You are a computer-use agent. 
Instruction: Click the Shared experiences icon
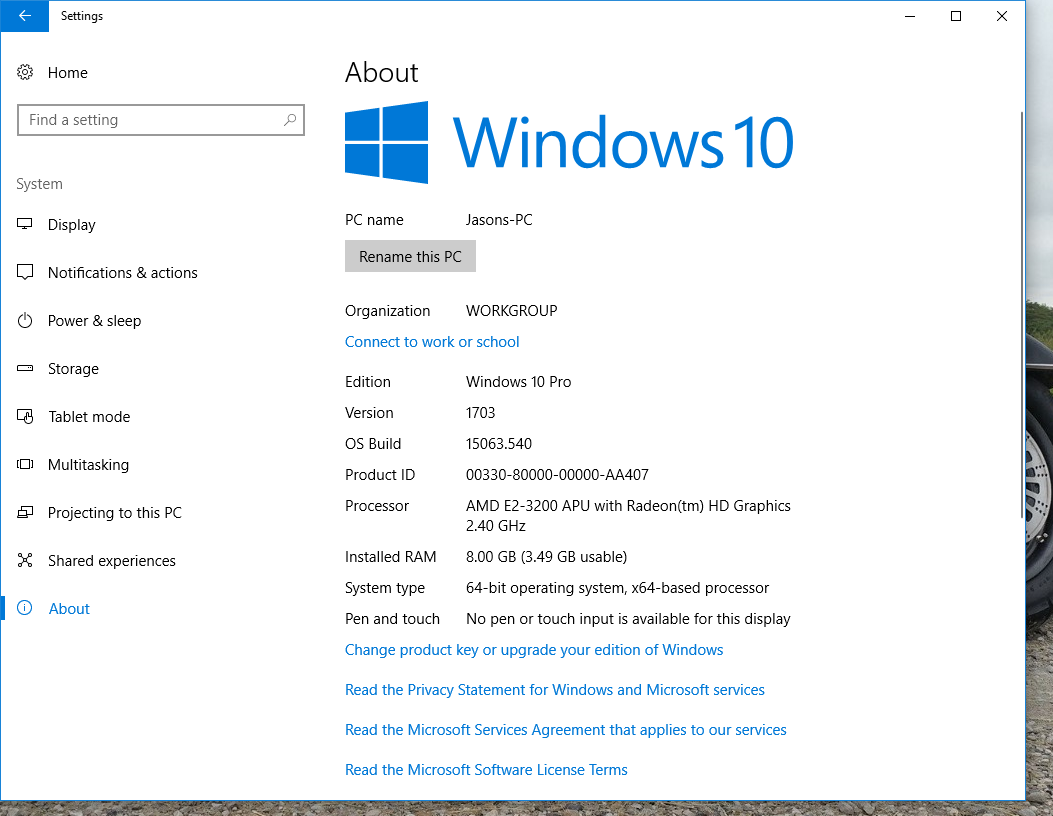pyautogui.click(x=26, y=561)
